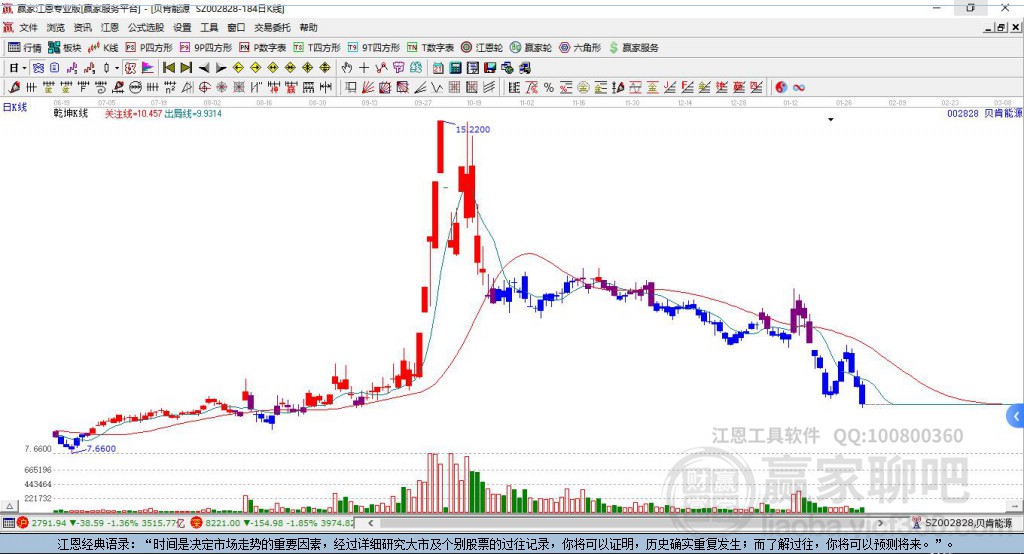Select the red fan lines tool
Viewport: 1024px width, 554px height.
368,87
